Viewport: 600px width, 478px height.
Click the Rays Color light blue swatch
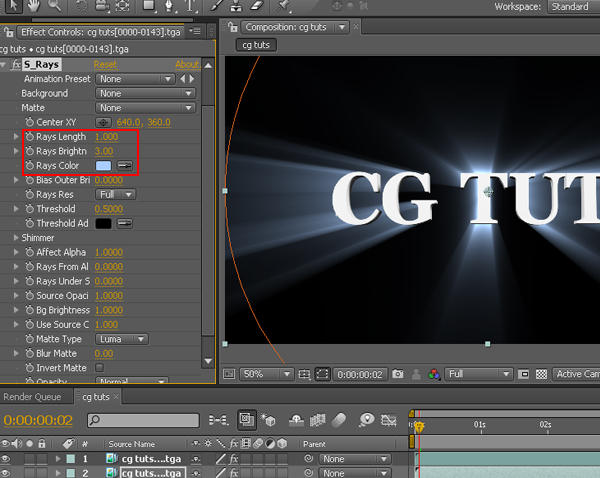point(104,165)
